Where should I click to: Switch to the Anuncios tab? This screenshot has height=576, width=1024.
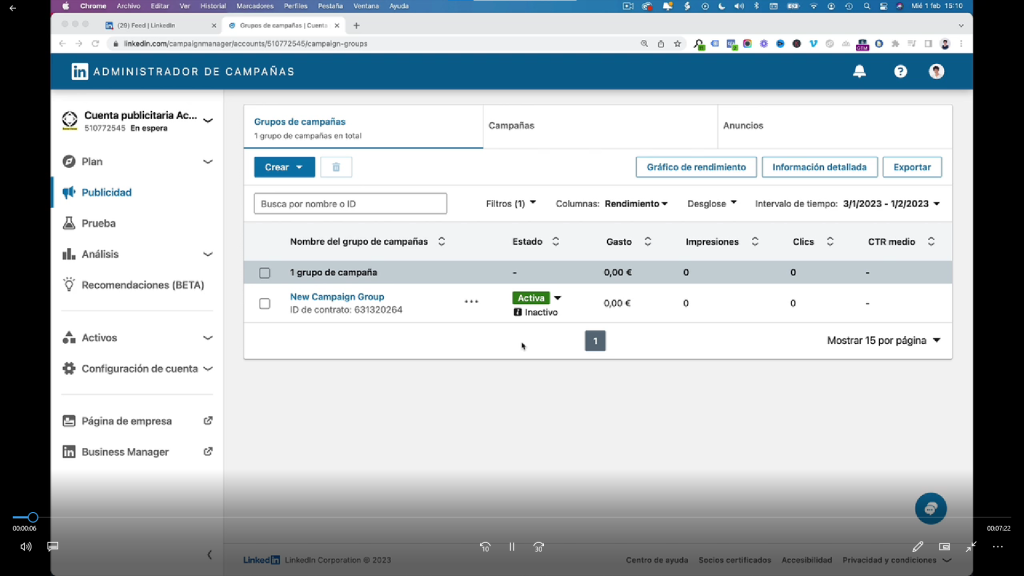click(835, 127)
